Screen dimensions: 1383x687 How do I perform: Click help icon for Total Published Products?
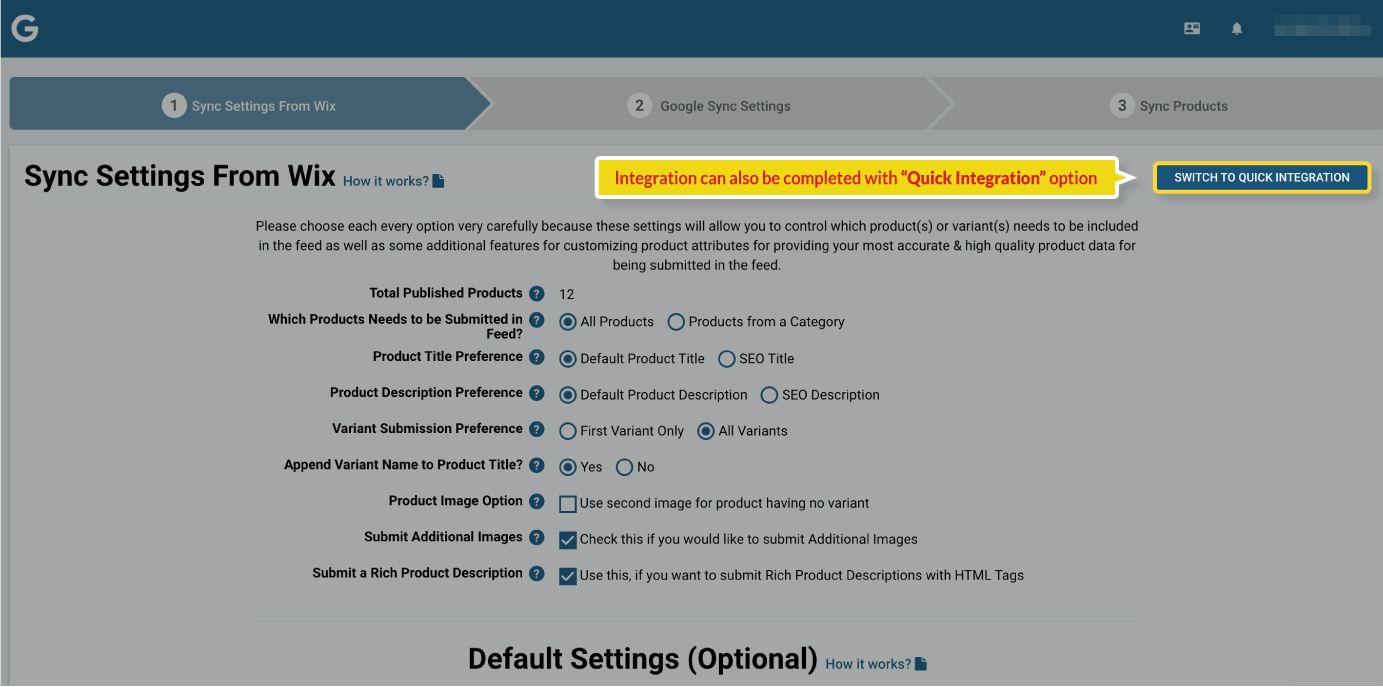(x=537, y=294)
